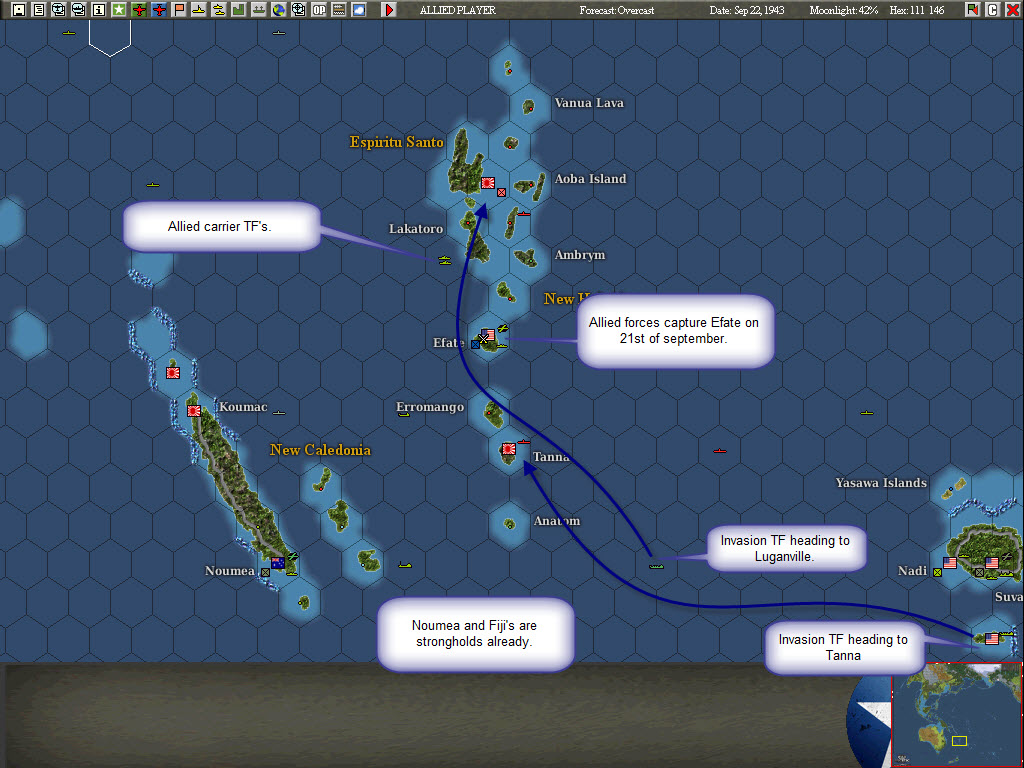Open the document list report icon
The height and width of the screenshot is (768, 1024).
pyautogui.click(x=39, y=10)
